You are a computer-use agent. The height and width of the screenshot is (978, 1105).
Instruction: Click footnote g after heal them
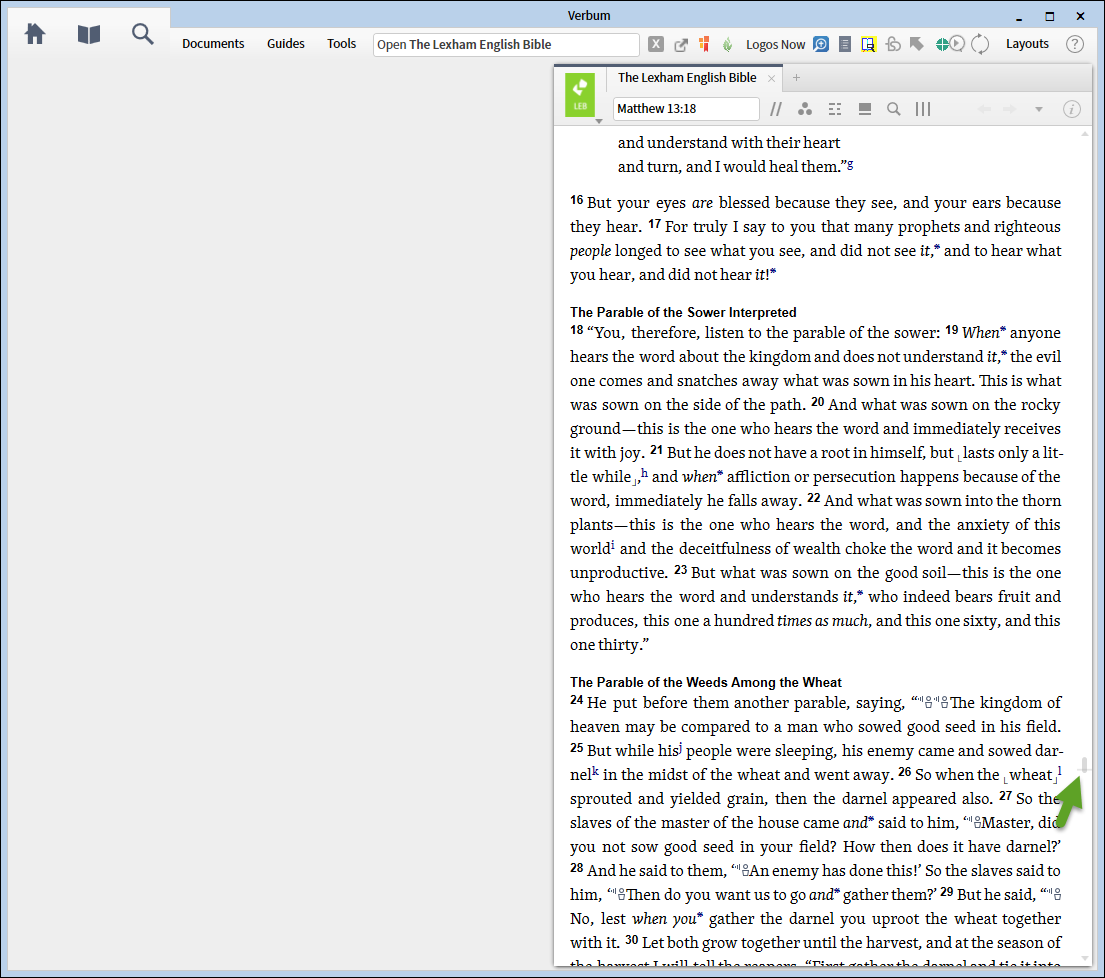tap(850, 164)
